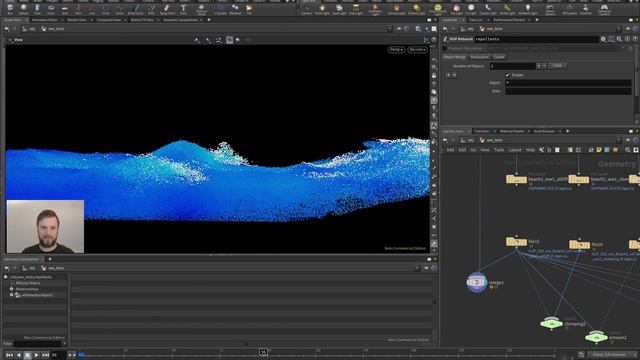
Task: Switch to the Simulation parameter tab
Action: (x=479, y=57)
